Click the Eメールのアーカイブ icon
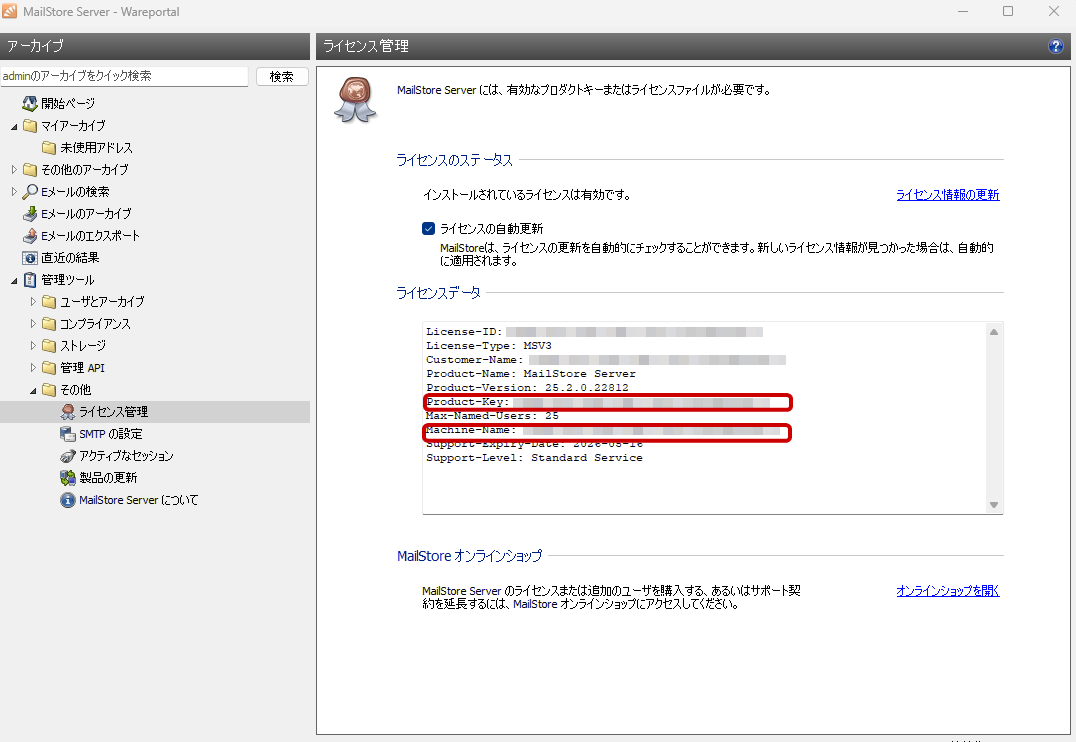 click(30, 214)
